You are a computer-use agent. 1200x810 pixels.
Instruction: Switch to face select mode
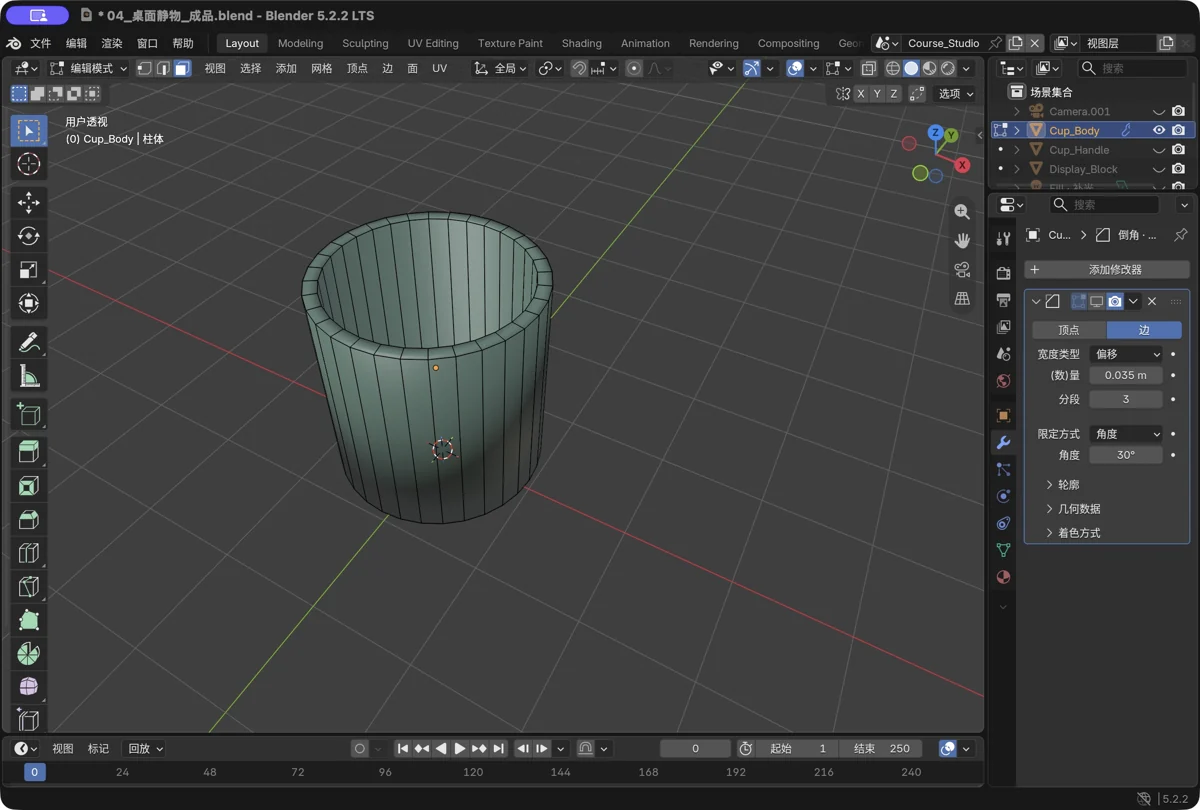pyautogui.click(x=182, y=68)
